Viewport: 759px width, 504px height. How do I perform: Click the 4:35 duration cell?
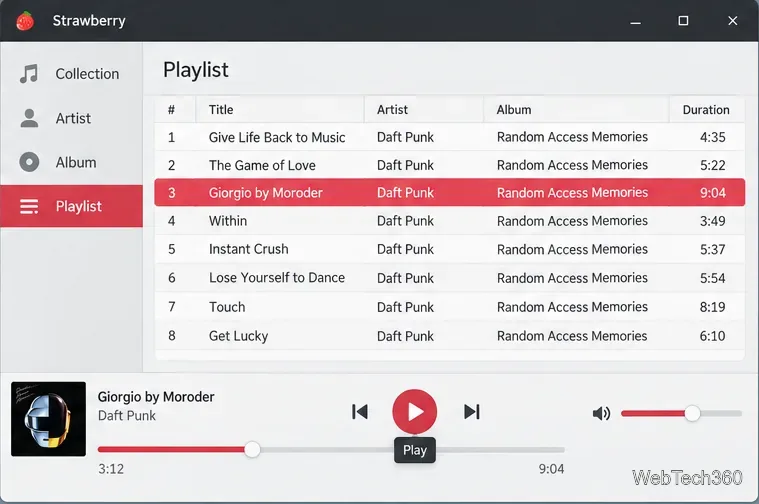(x=713, y=137)
